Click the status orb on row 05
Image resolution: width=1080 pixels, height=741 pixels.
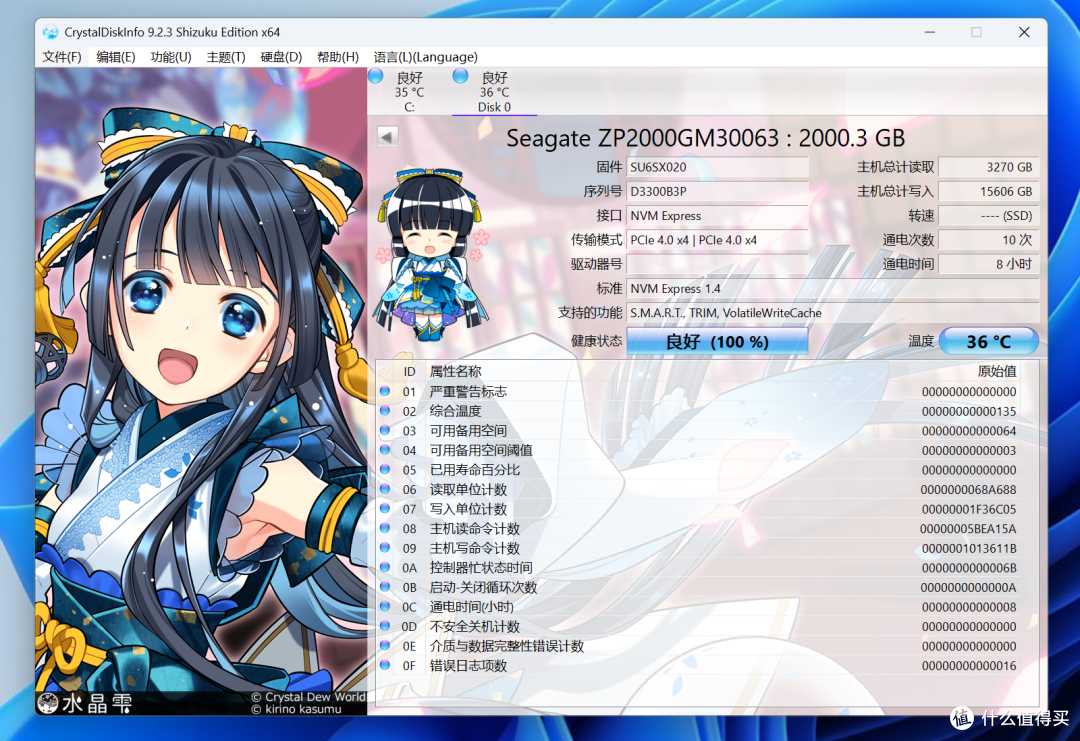(x=385, y=469)
